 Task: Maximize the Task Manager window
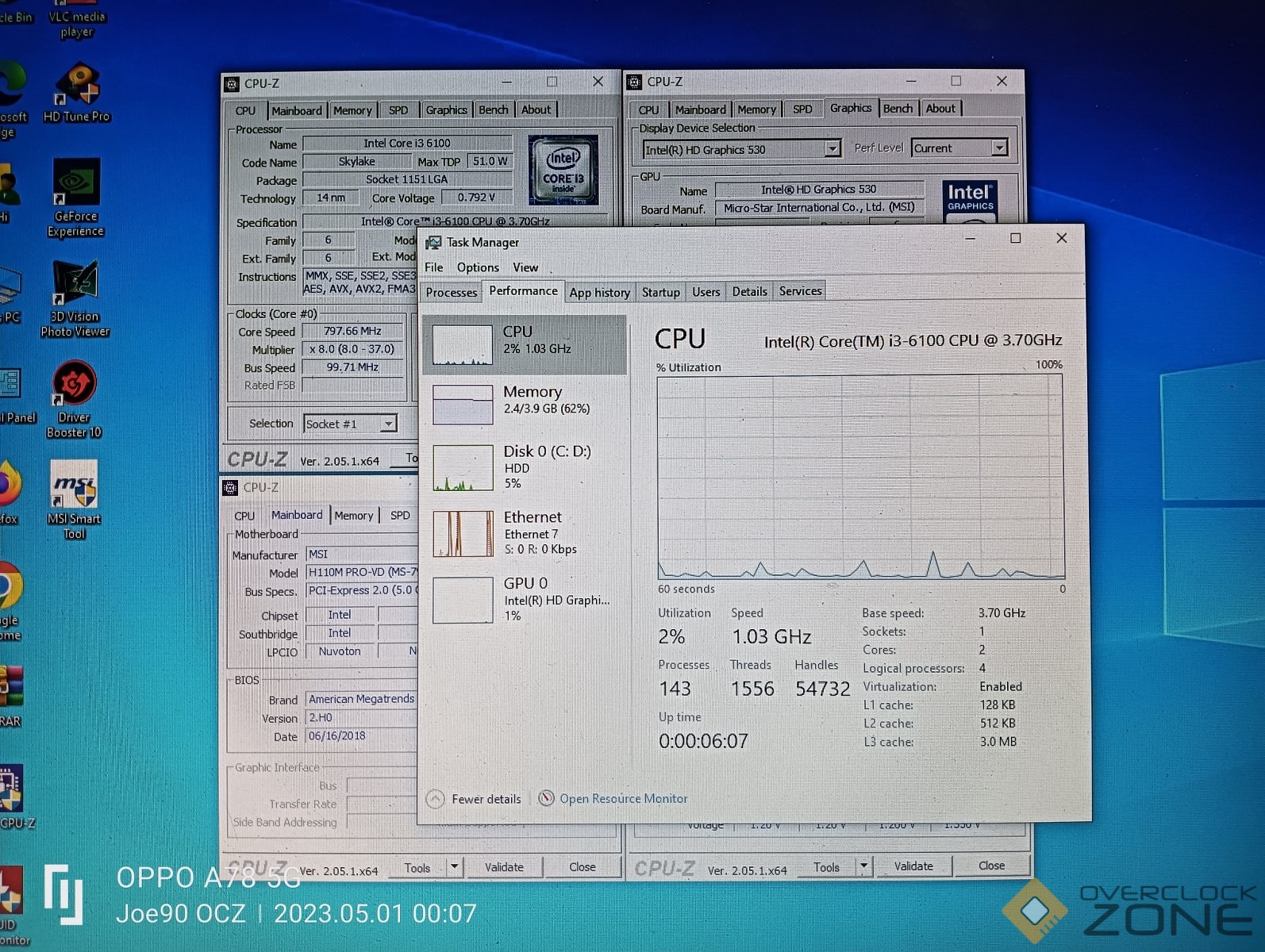click(1015, 238)
